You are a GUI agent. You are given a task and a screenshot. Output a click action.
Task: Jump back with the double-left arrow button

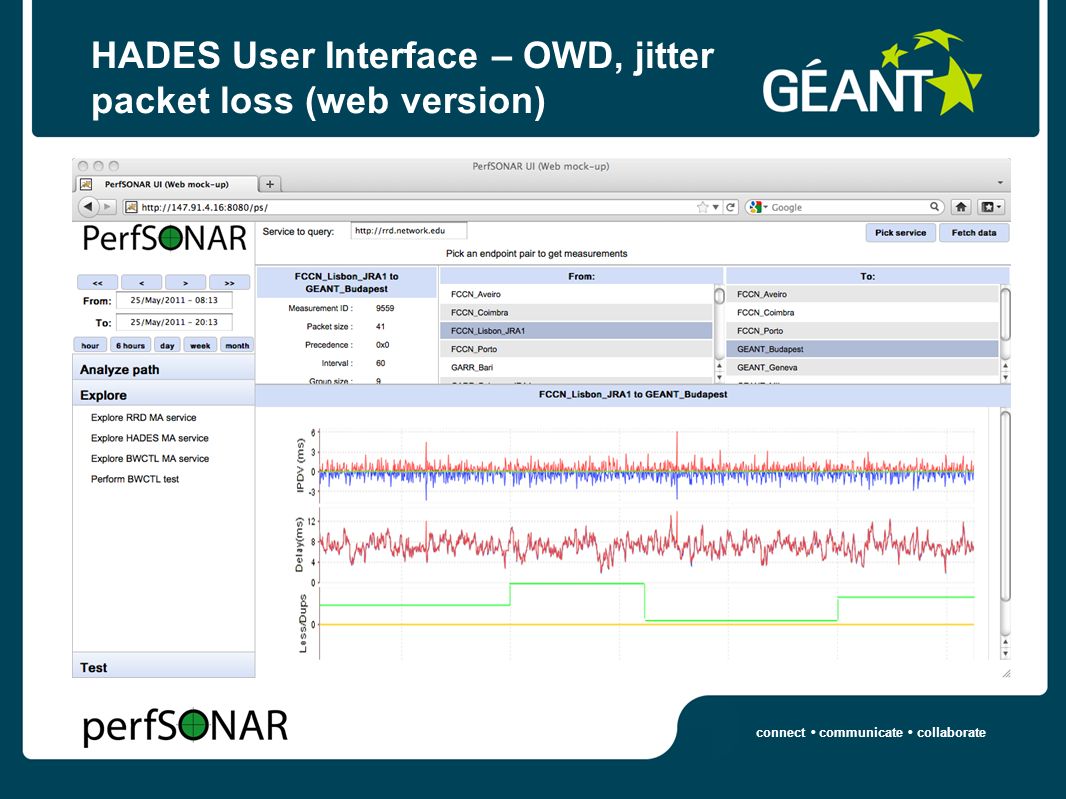(97, 282)
